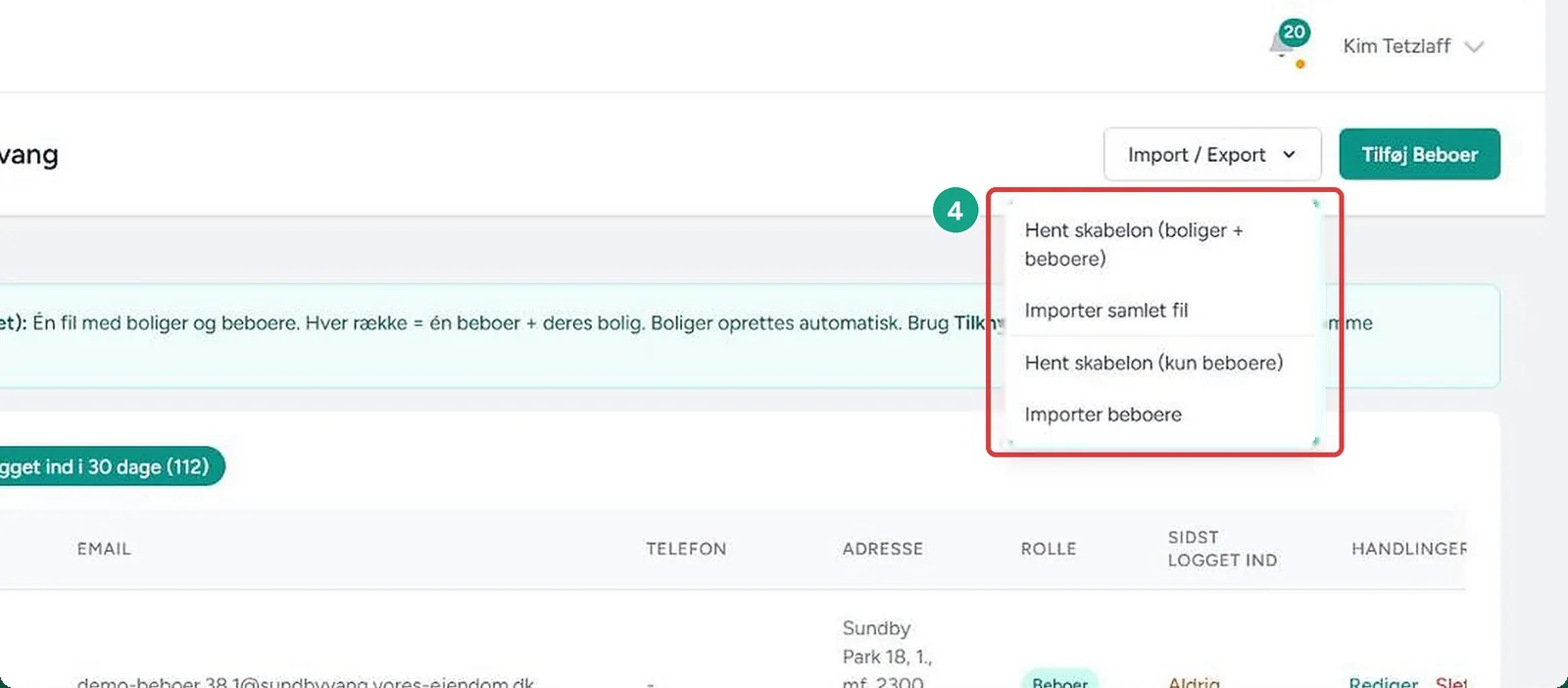Click the EMAIL column header
Screen dimensions: 1568x688
[x=104, y=549]
